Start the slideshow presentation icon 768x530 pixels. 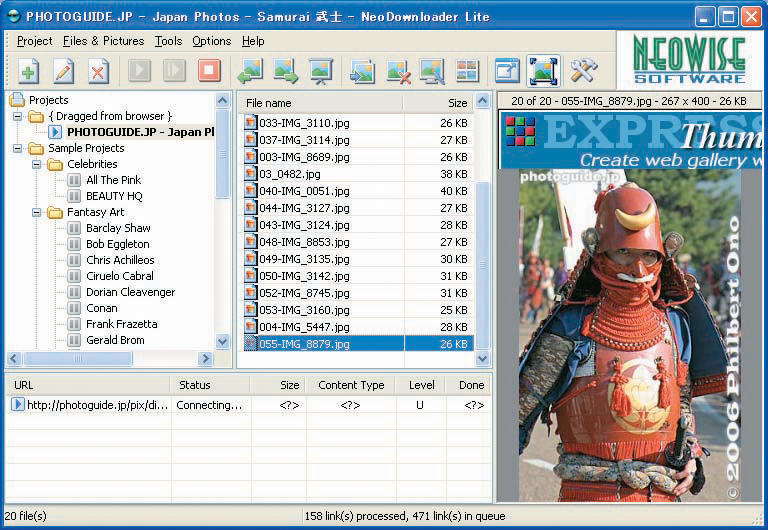pos(321,71)
